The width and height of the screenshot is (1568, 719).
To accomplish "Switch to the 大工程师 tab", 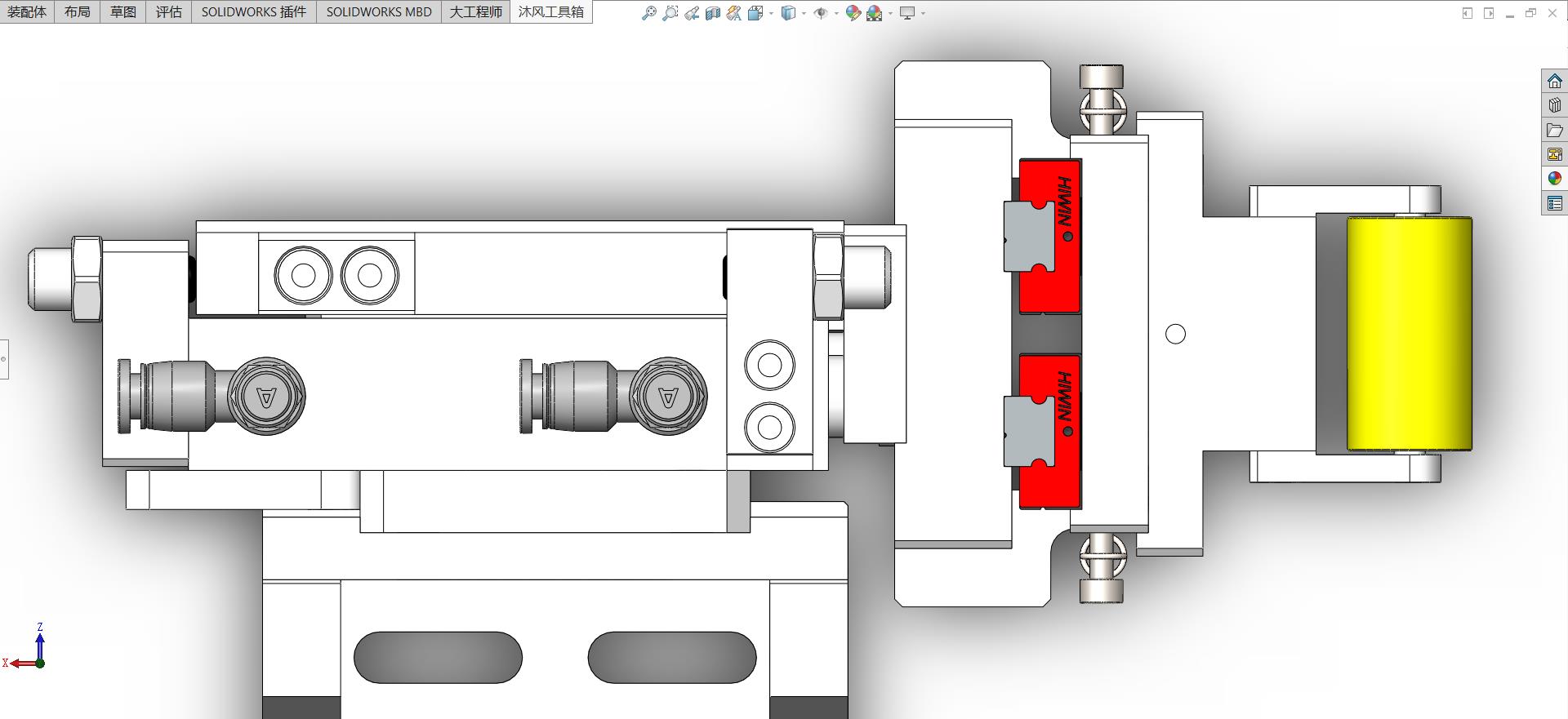I will coord(476,11).
